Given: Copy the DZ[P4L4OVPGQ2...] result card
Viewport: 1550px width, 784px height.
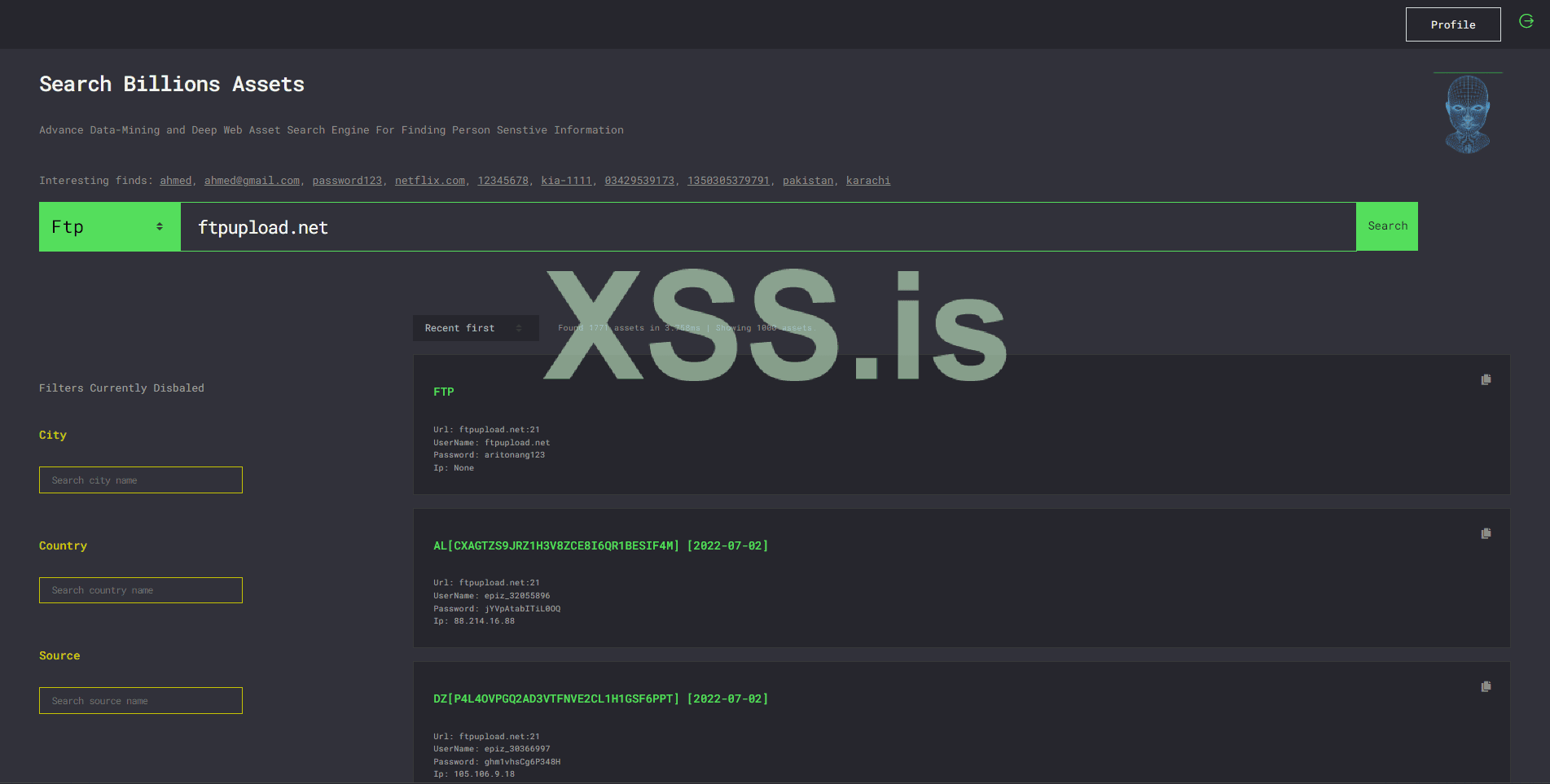Looking at the screenshot, I should coord(1486,686).
